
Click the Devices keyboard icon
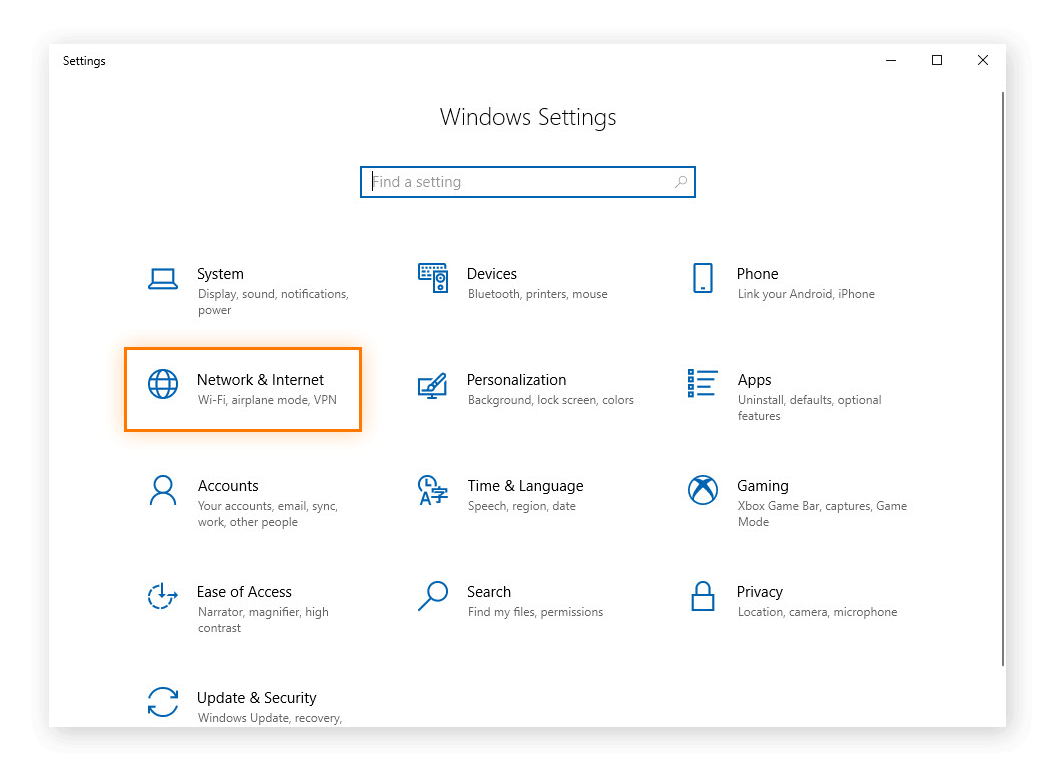(433, 279)
